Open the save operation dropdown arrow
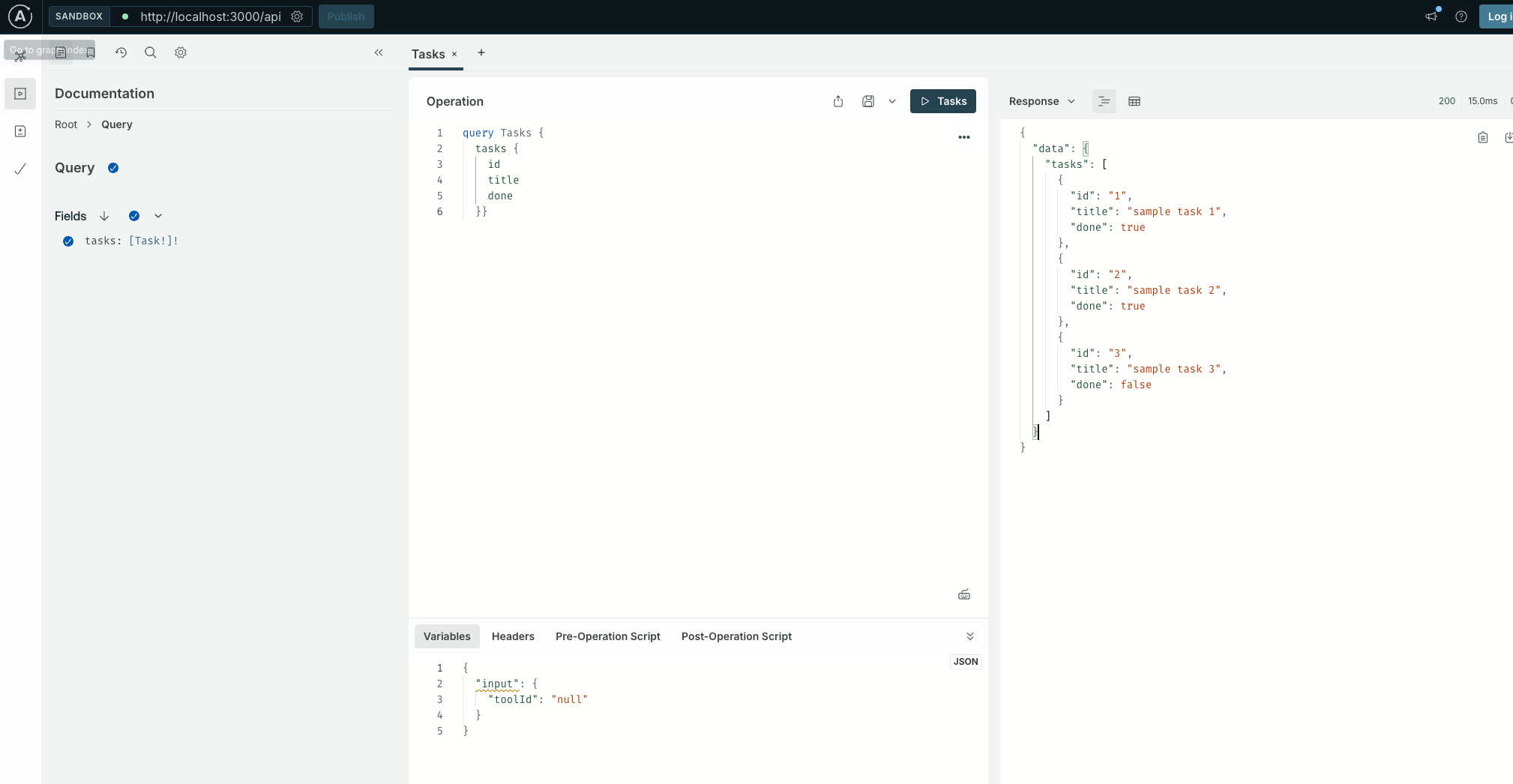The height and width of the screenshot is (784, 1513). click(892, 101)
